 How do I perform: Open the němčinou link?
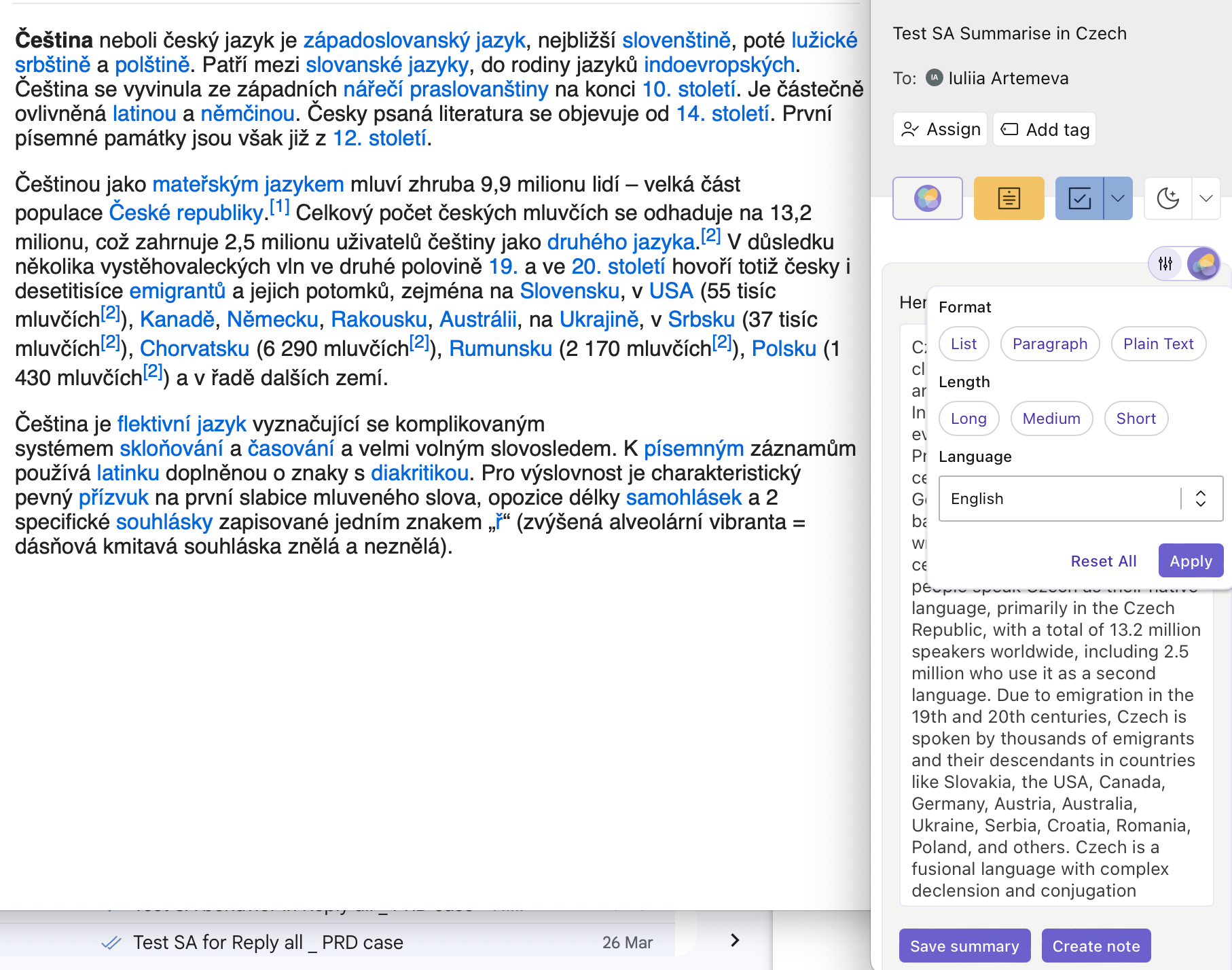(247, 113)
